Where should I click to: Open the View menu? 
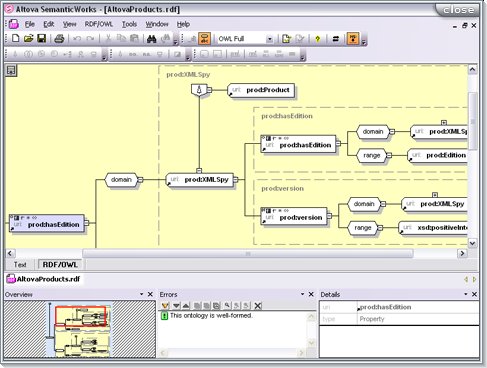tap(69, 24)
